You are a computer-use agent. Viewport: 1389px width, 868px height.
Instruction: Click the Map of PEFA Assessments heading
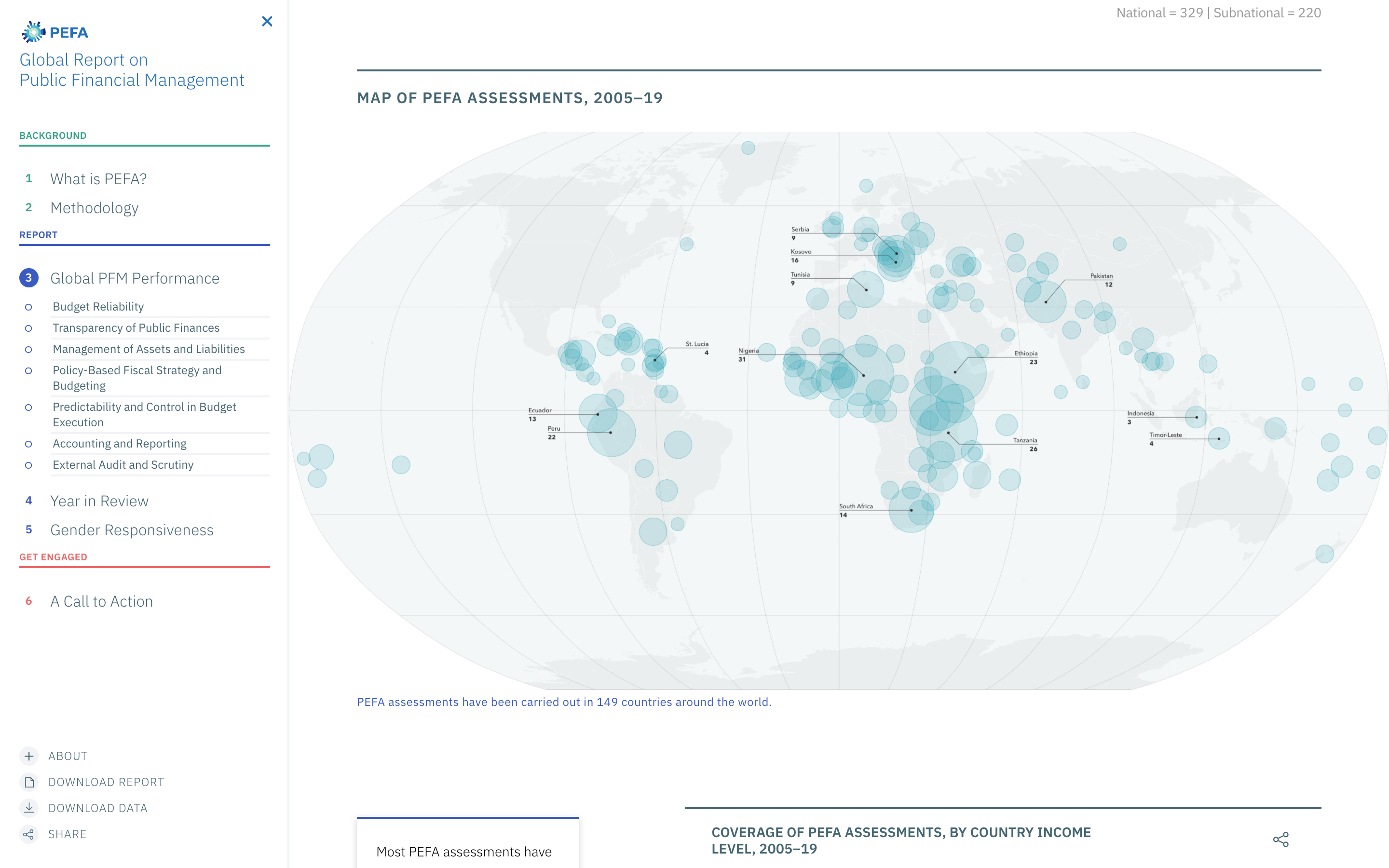tap(510, 98)
